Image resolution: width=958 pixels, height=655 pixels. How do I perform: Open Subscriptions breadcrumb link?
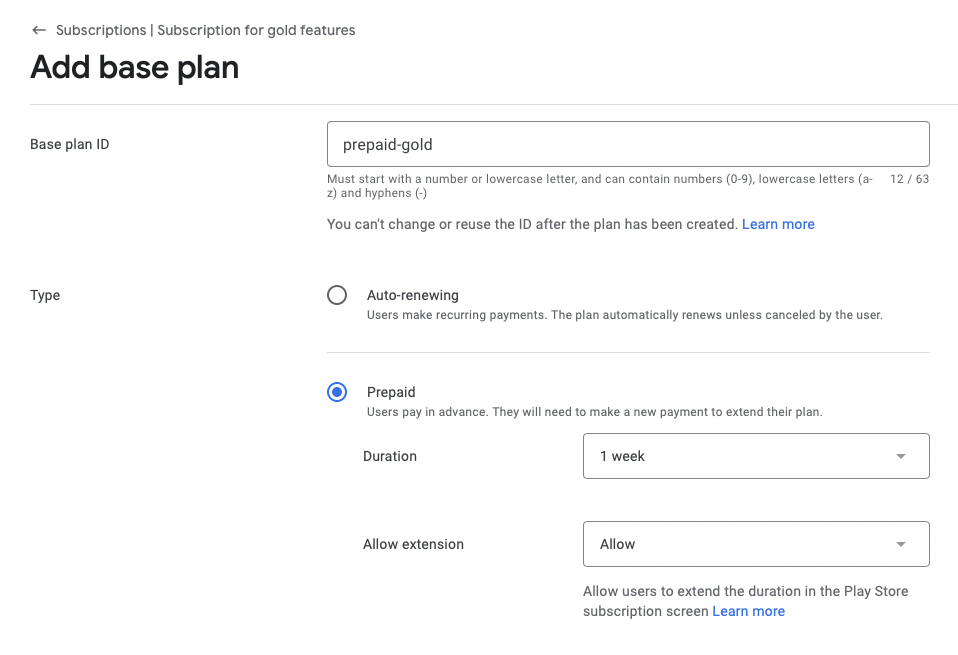coord(101,30)
